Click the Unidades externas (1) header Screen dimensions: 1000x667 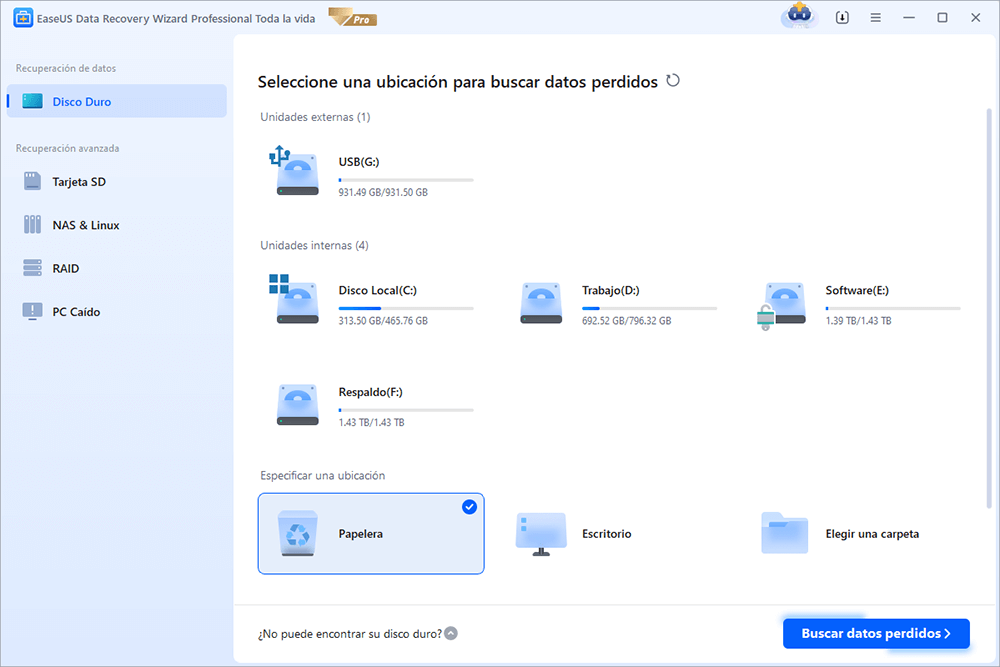point(315,117)
